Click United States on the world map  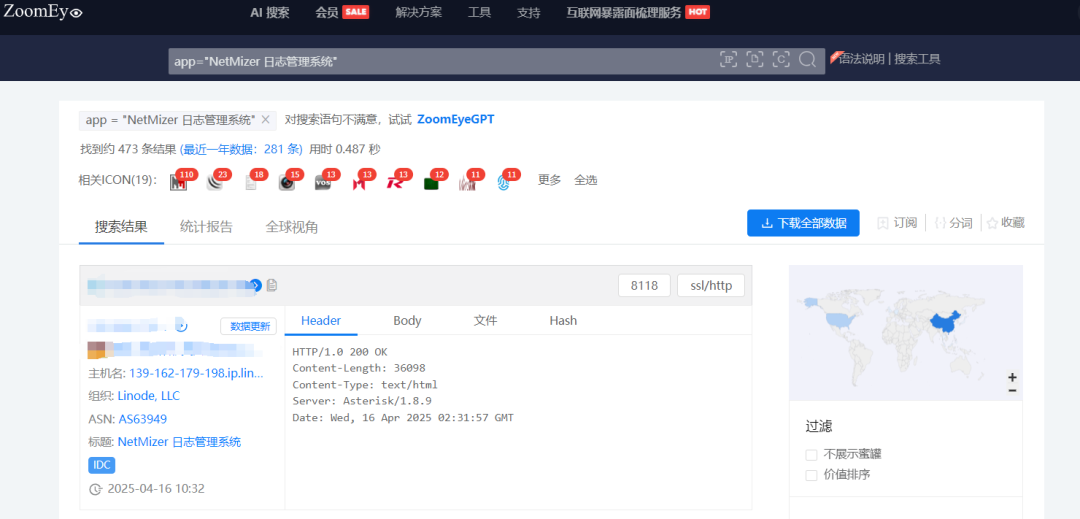pos(840,319)
